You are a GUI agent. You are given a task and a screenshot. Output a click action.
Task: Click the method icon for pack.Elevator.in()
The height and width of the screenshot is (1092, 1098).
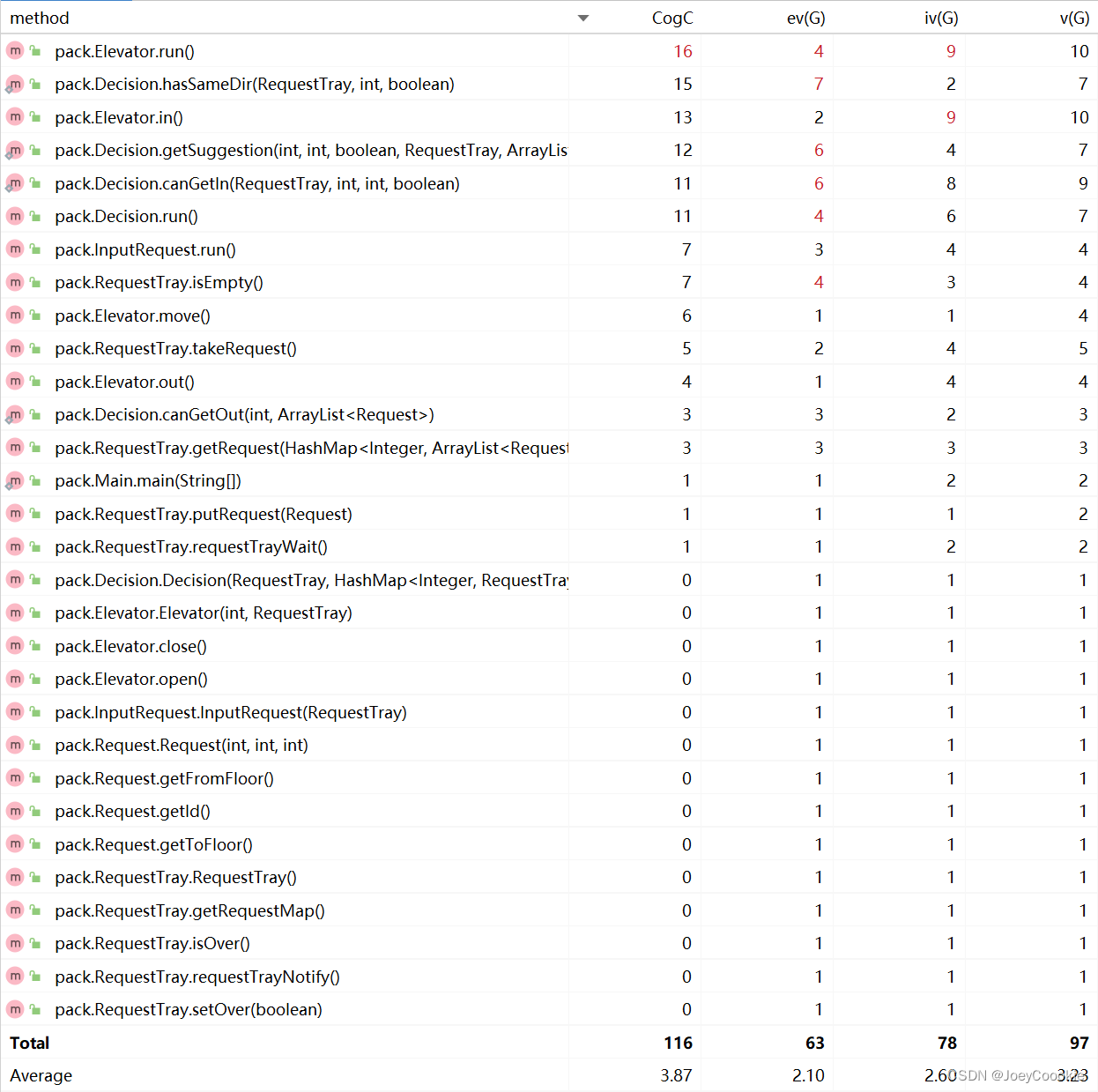(x=15, y=117)
